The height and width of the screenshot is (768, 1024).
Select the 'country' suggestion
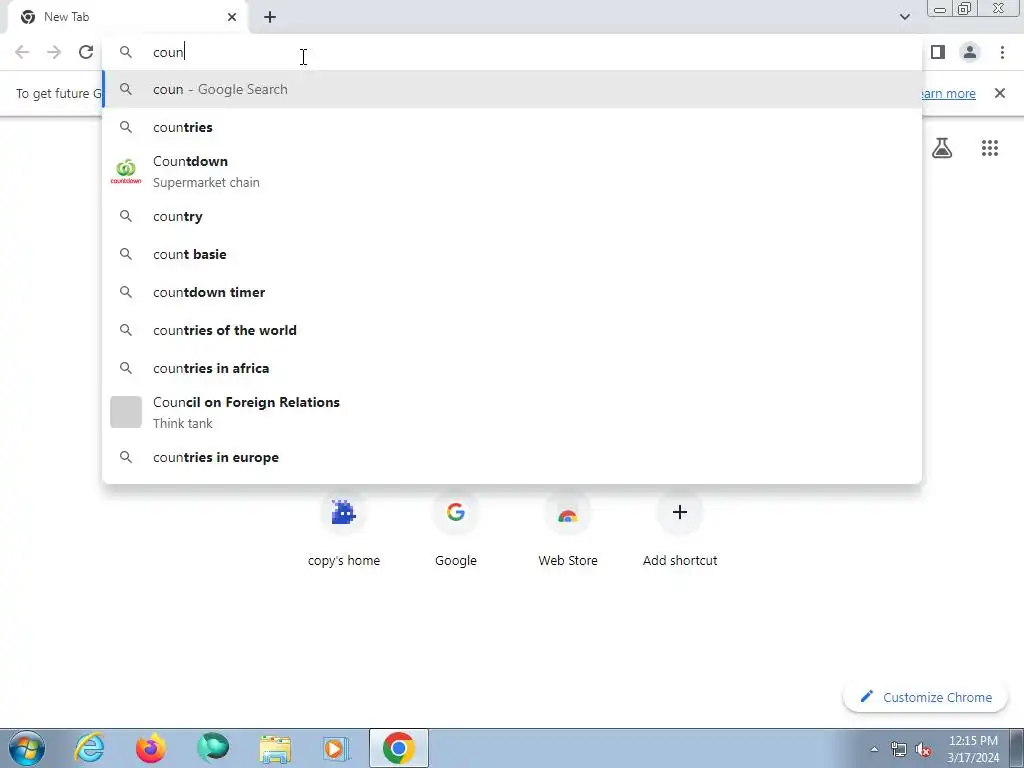click(512, 216)
